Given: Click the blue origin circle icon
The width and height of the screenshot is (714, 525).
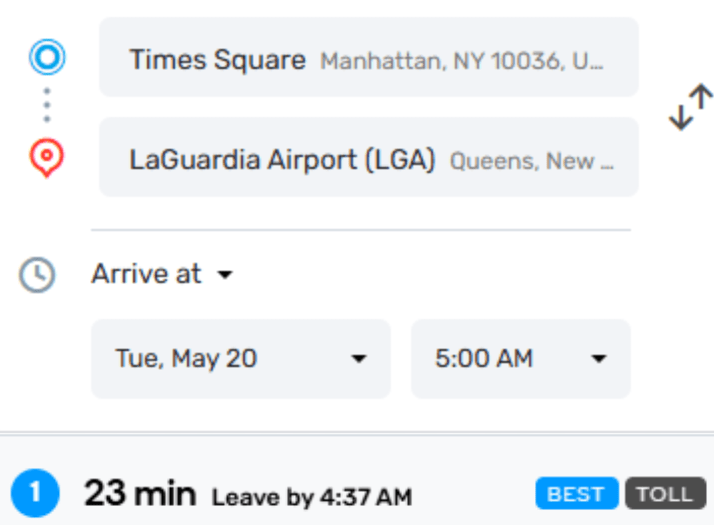Looking at the screenshot, I should pos(47,58).
